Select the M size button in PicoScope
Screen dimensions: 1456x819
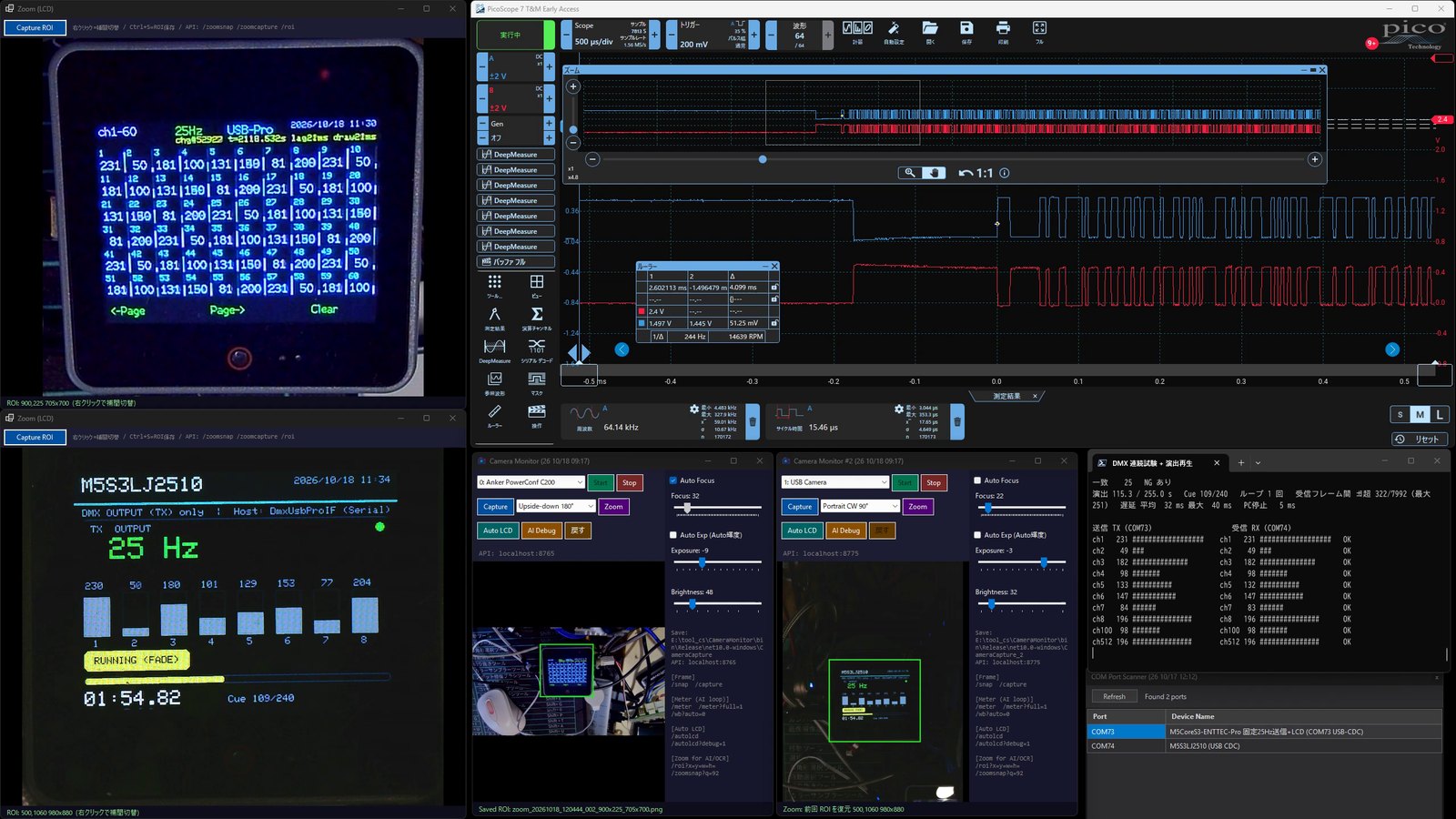pyautogui.click(x=1420, y=414)
